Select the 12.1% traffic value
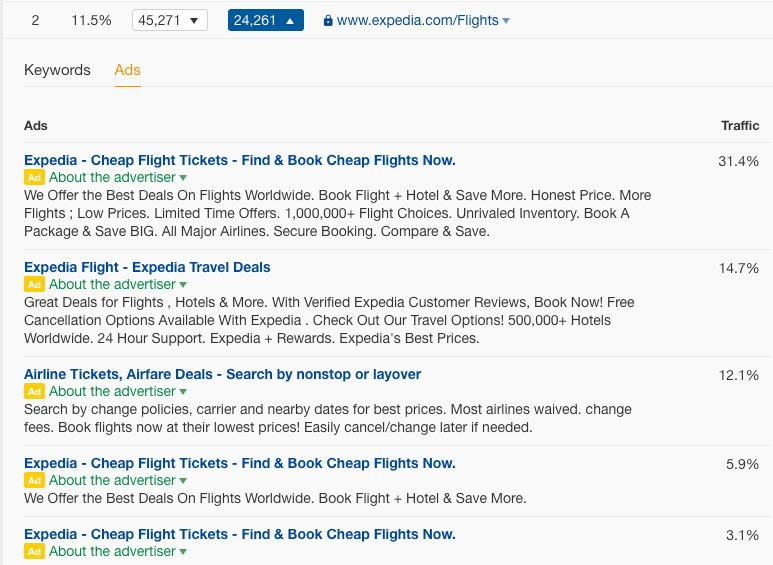Image resolution: width=773 pixels, height=565 pixels. [x=738, y=375]
